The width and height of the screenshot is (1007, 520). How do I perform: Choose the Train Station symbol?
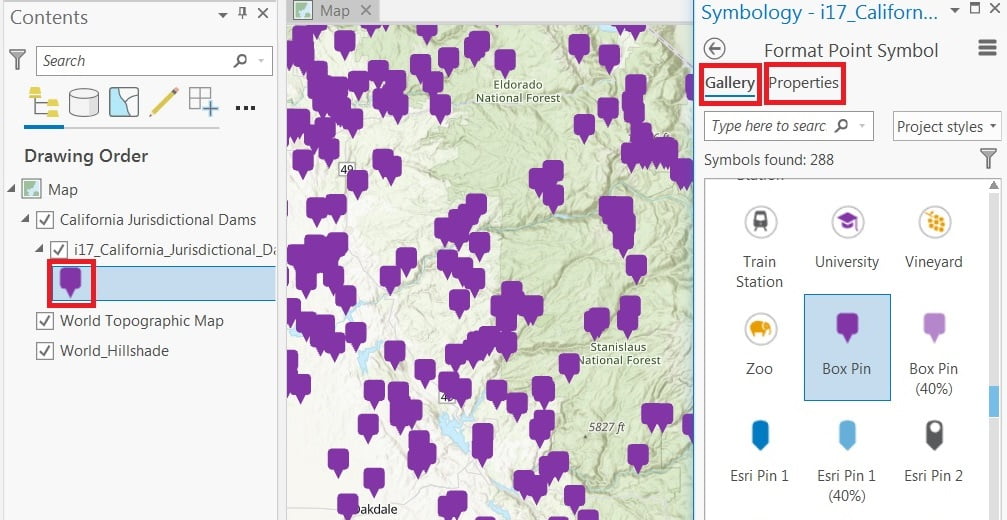(760, 248)
